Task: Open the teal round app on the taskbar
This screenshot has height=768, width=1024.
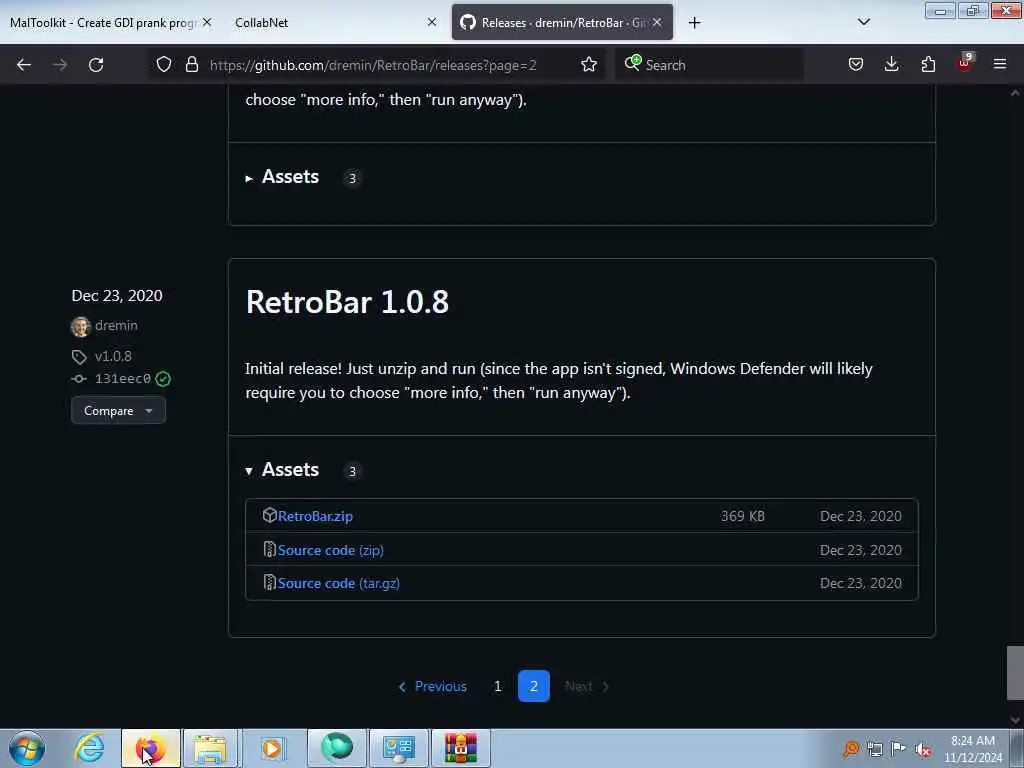Action: click(337, 748)
